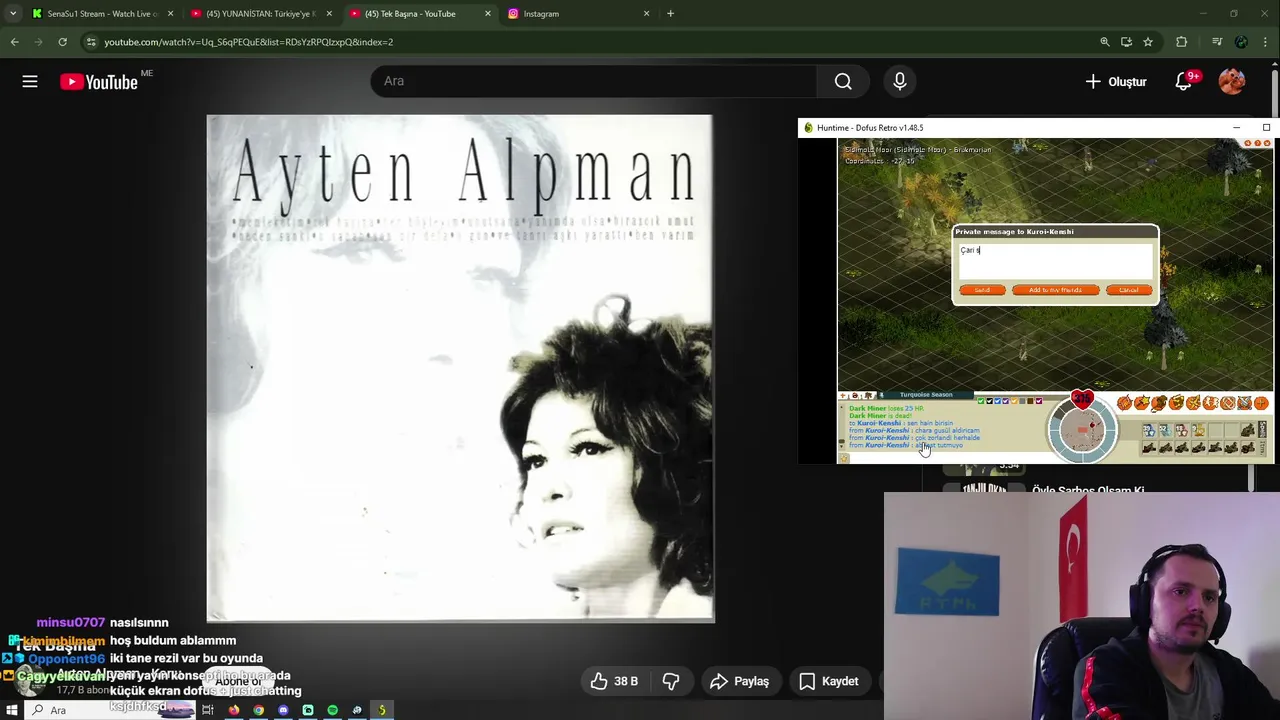The height and width of the screenshot is (720, 1280).
Task: Click the Dofus heart health indicator 375
Action: (x=1083, y=399)
